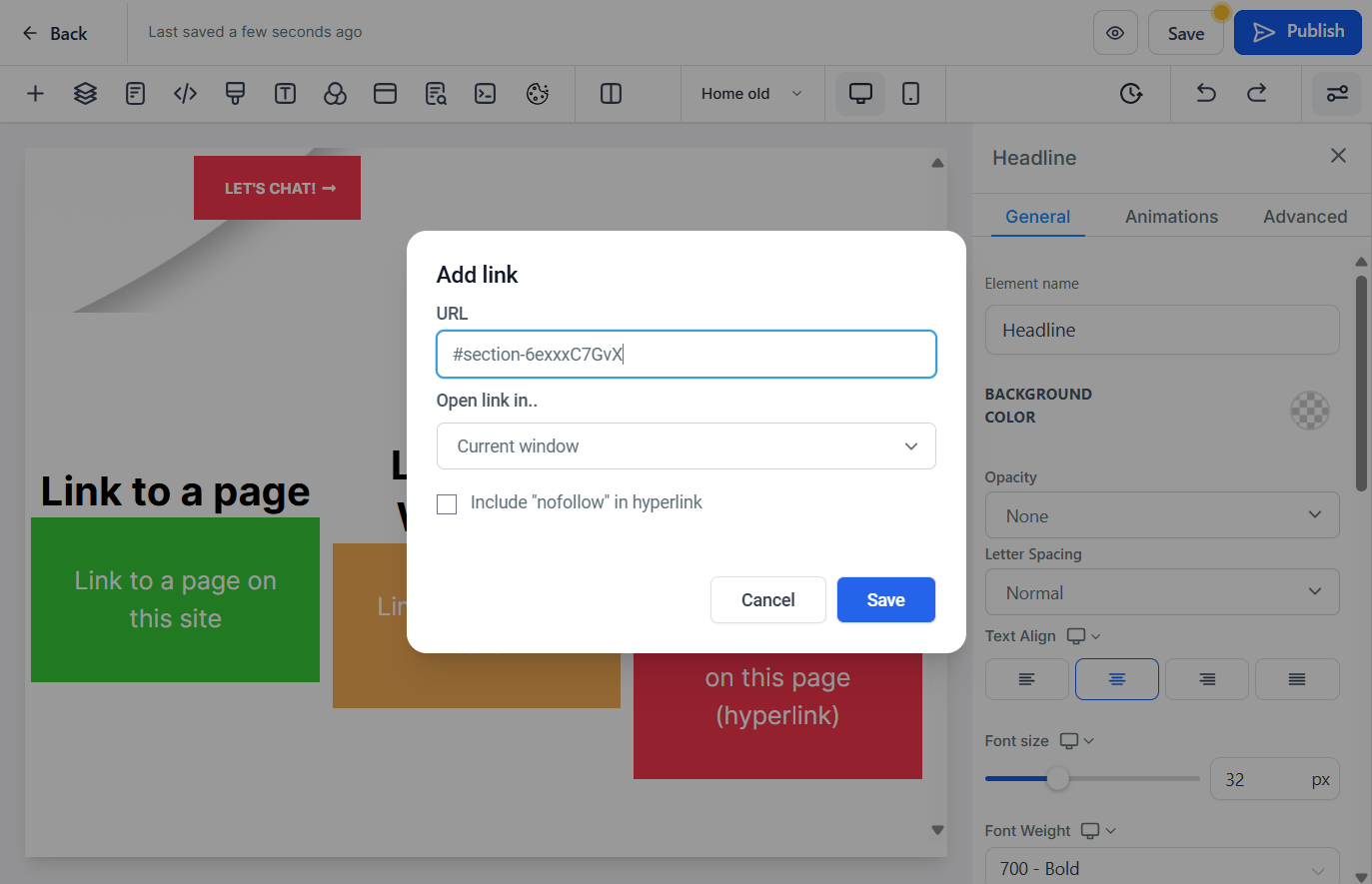Viewport: 1372px width, 884px height.
Task: Open the SEO document search icon
Action: (436, 94)
